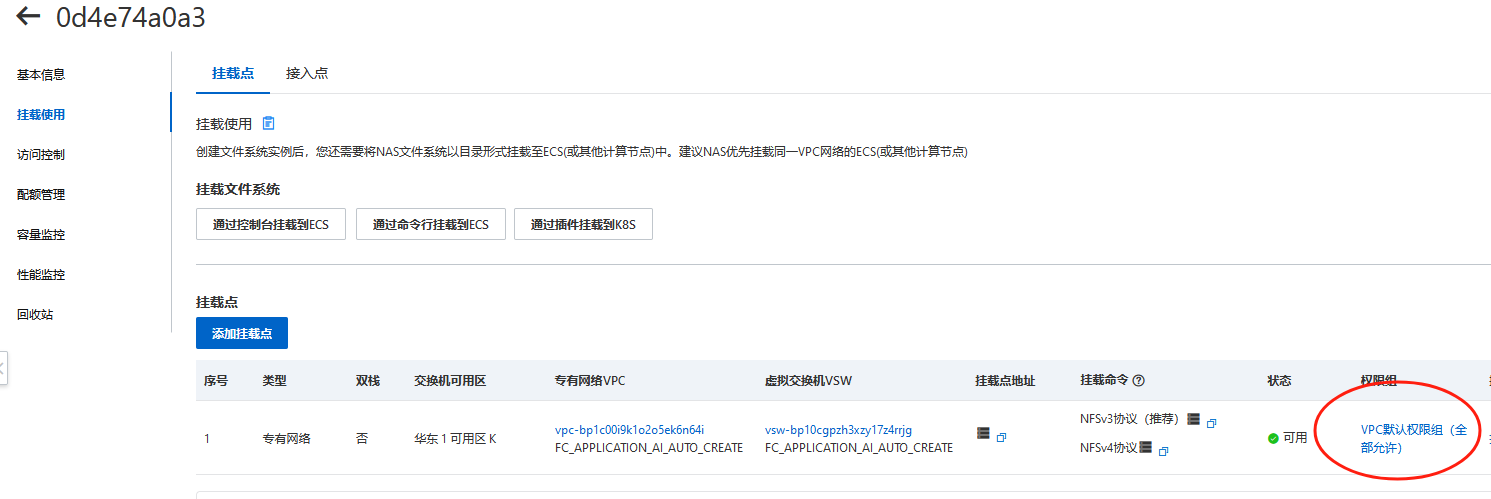Switch to the 挂载点 tab
This screenshot has height=499, width=1491.
coord(233,73)
